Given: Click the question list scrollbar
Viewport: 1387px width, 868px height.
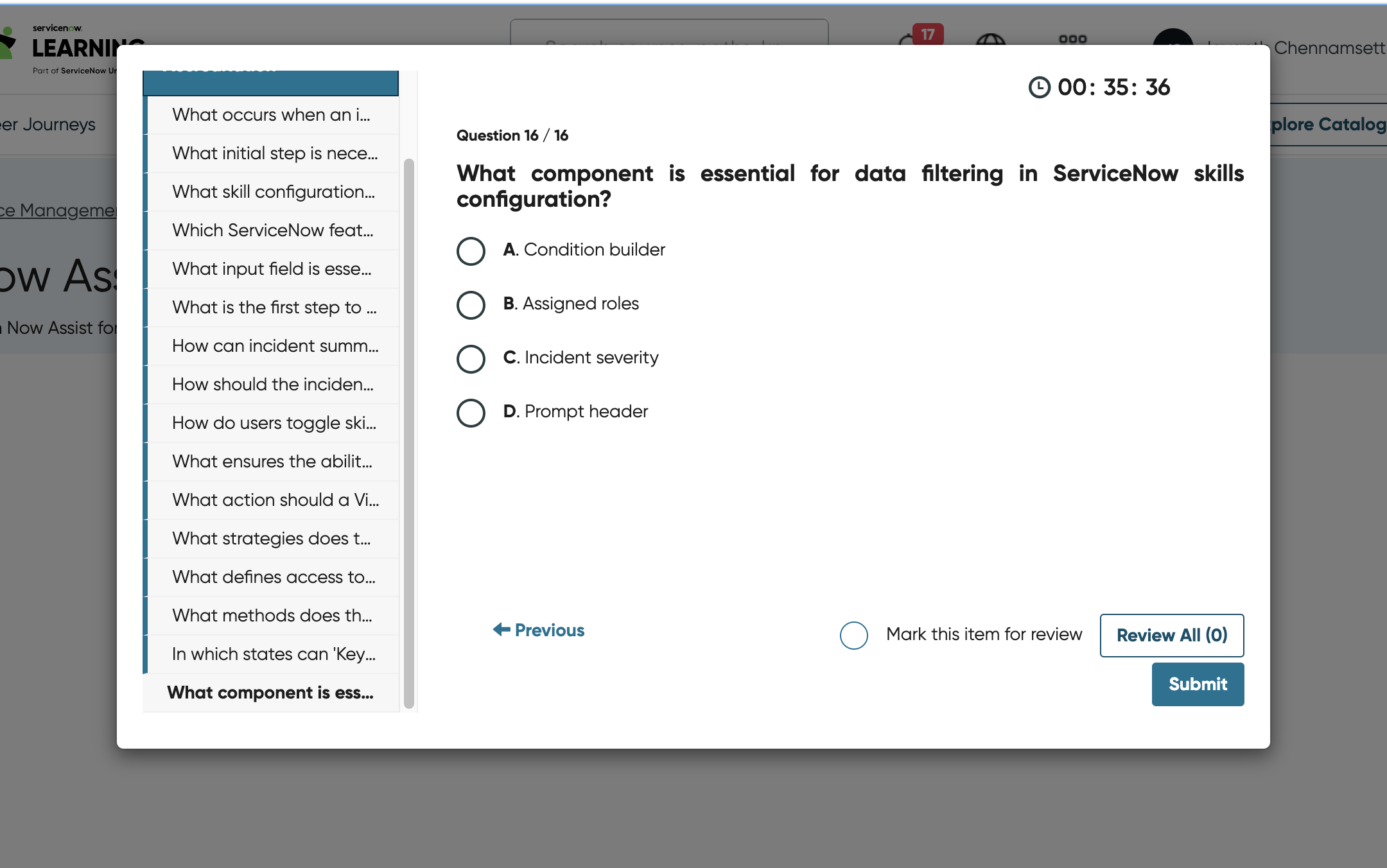Looking at the screenshot, I should 409,433.
